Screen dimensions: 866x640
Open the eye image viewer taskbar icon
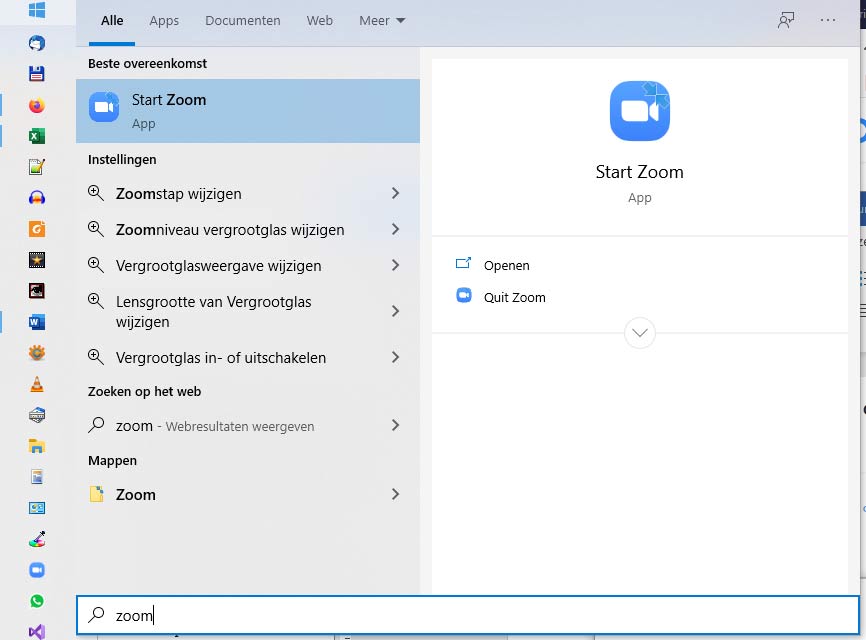[x=37, y=290]
